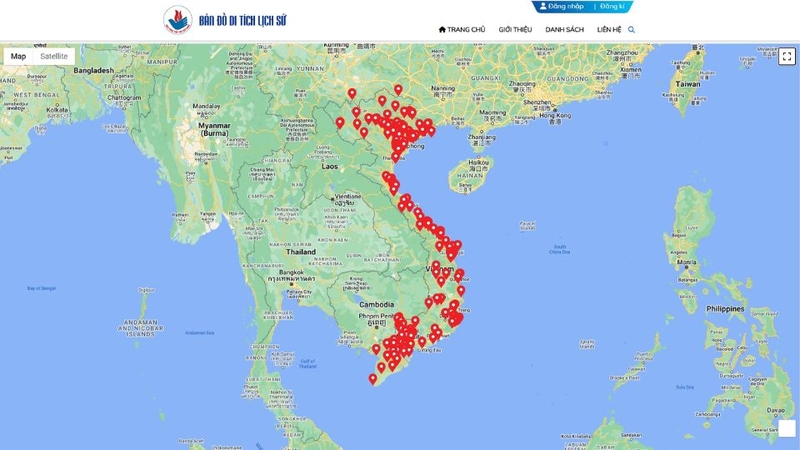Open the GIỚI THIỆU menu item
This screenshot has height=450, width=800.
[x=515, y=30]
